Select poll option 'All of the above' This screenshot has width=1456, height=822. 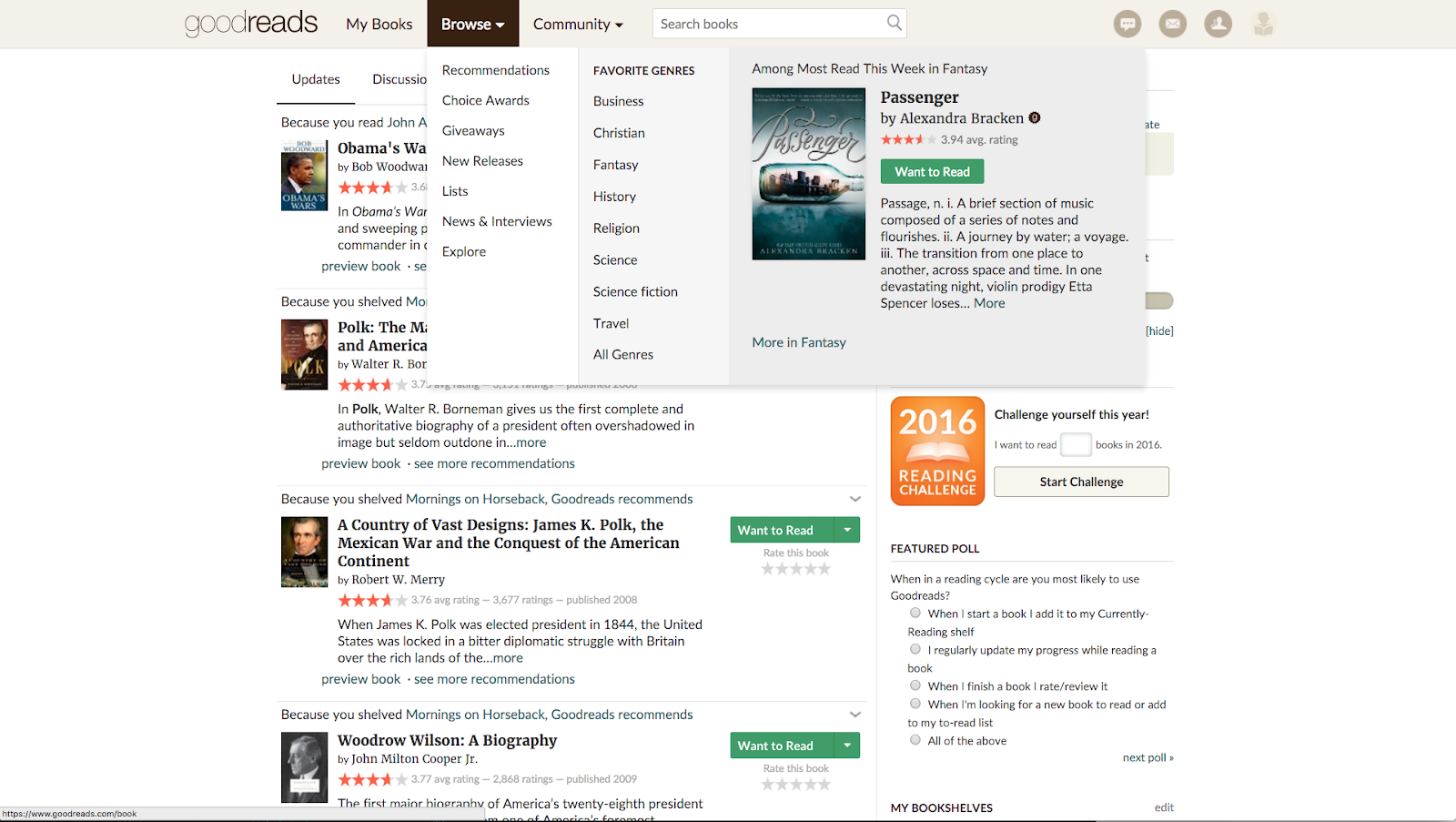(x=915, y=740)
